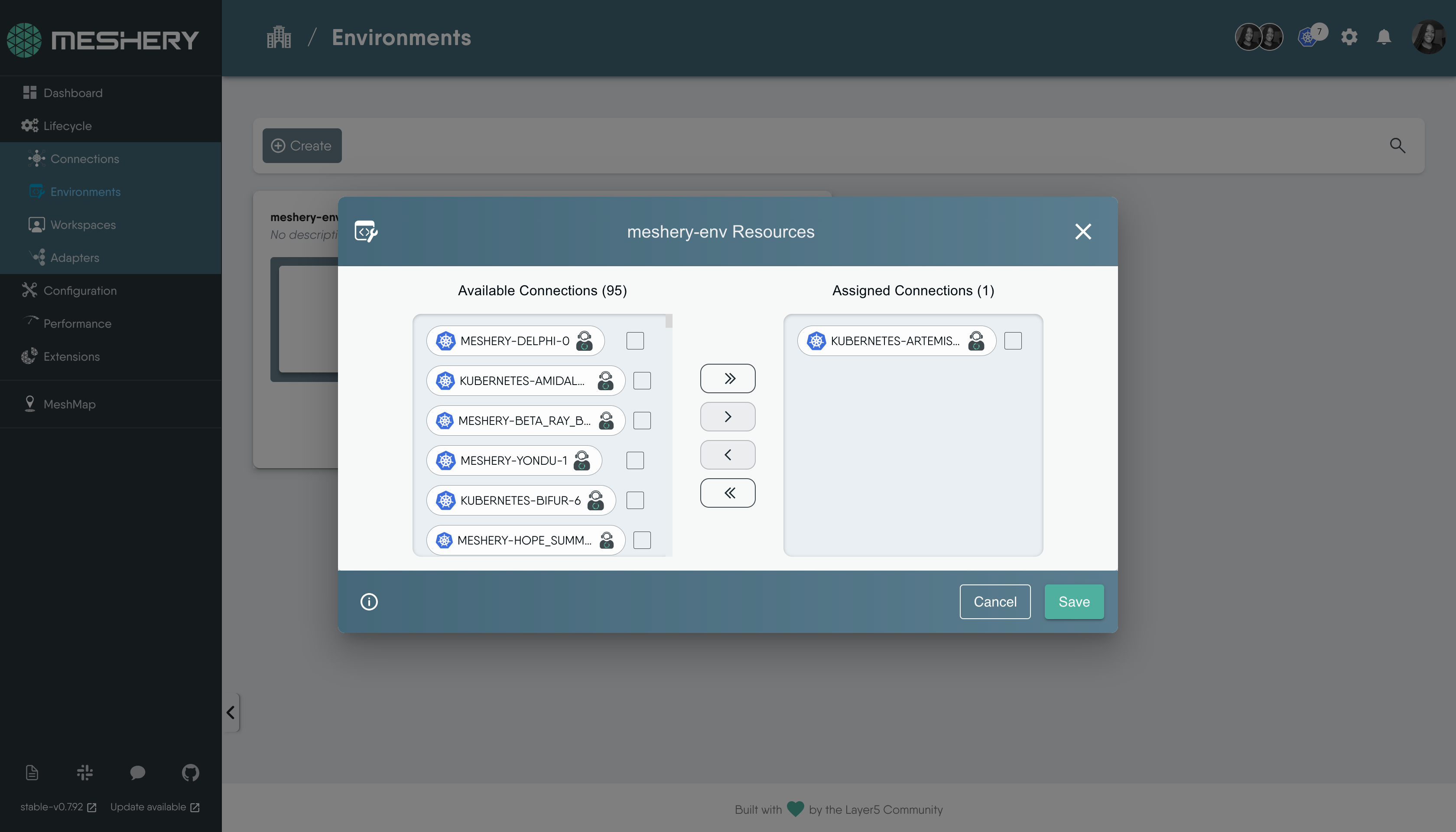The height and width of the screenshot is (832, 1456).
Task: Save the meshery-env resource assignments
Action: click(x=1073, y=601)
